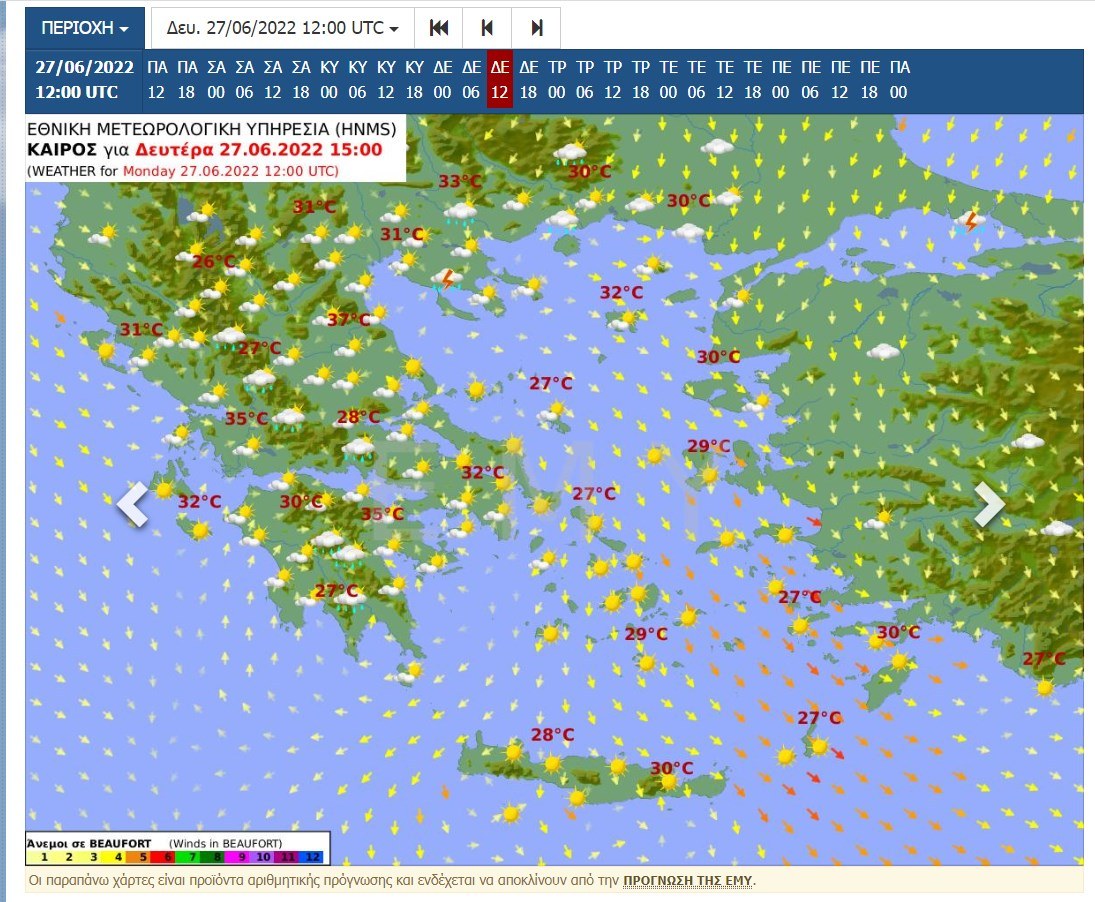The width and height of the screenshot is (1095, 902).
Task: Advance to the next forecast step
Action: 537,28
